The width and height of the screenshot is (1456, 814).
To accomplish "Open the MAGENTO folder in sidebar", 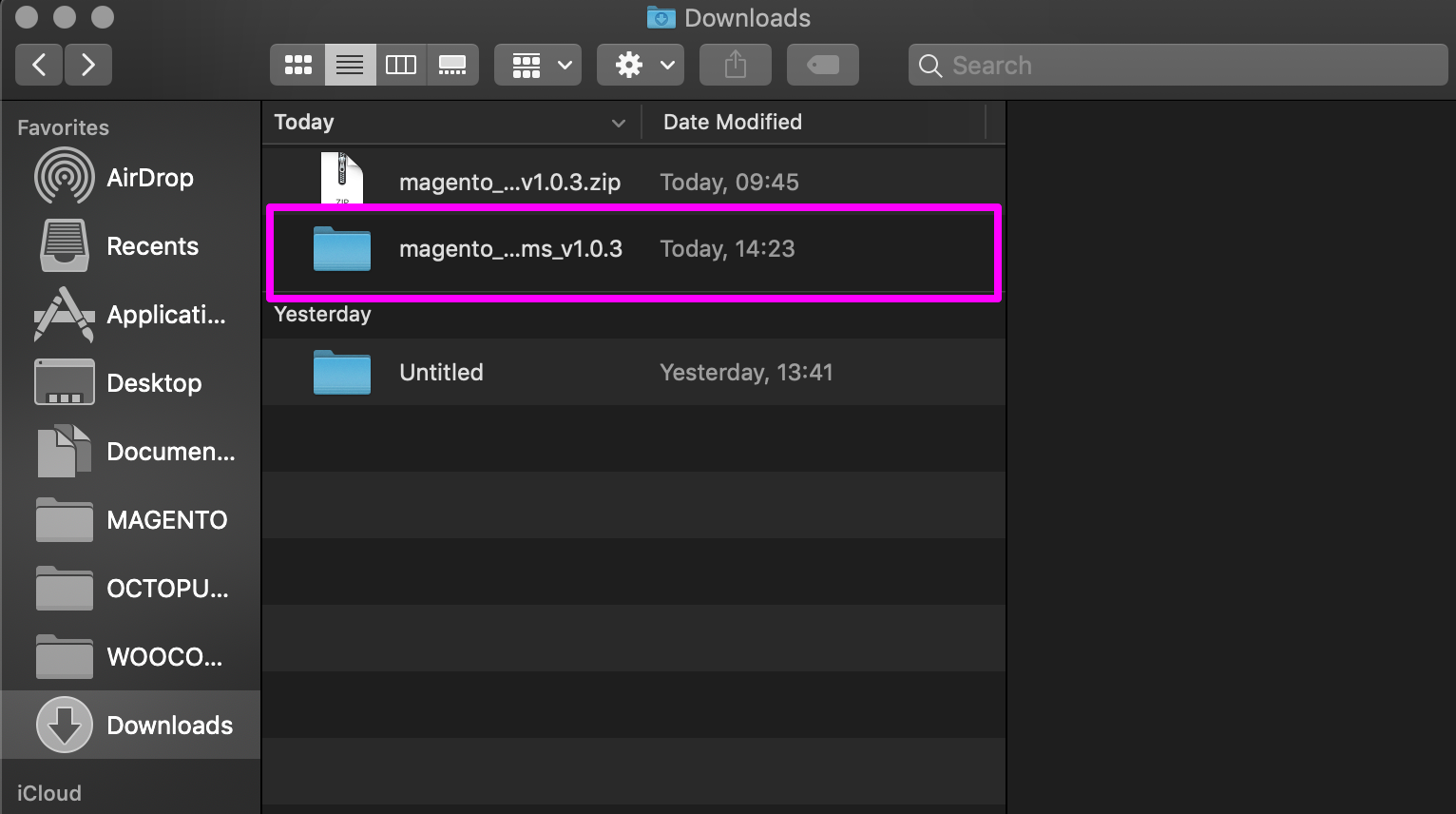I will point(131,520).
